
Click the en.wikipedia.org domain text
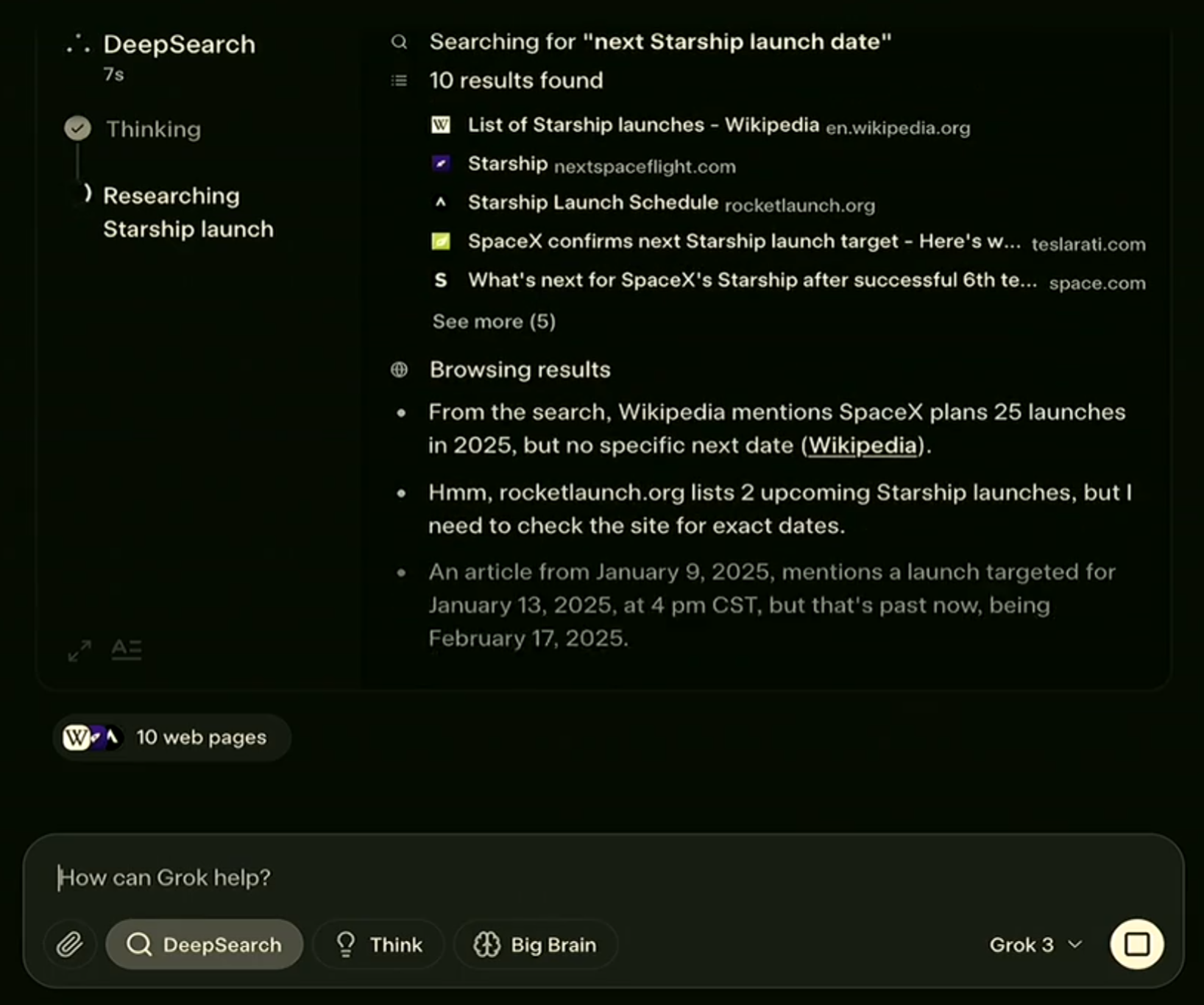[898, 128]
